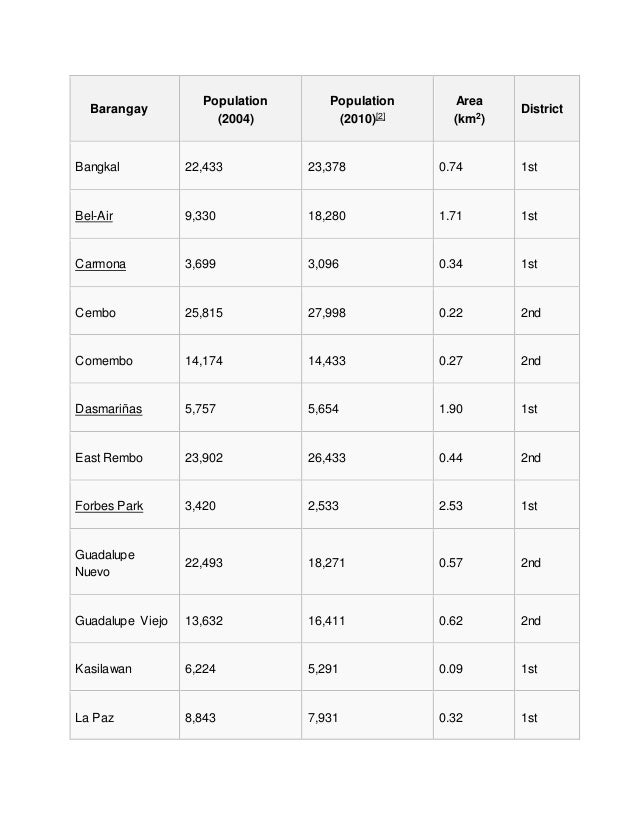This screenshot has height=826, width=638.
Task: Click the Bel-Air population 18,280 cell
Action: click(367, 216)
